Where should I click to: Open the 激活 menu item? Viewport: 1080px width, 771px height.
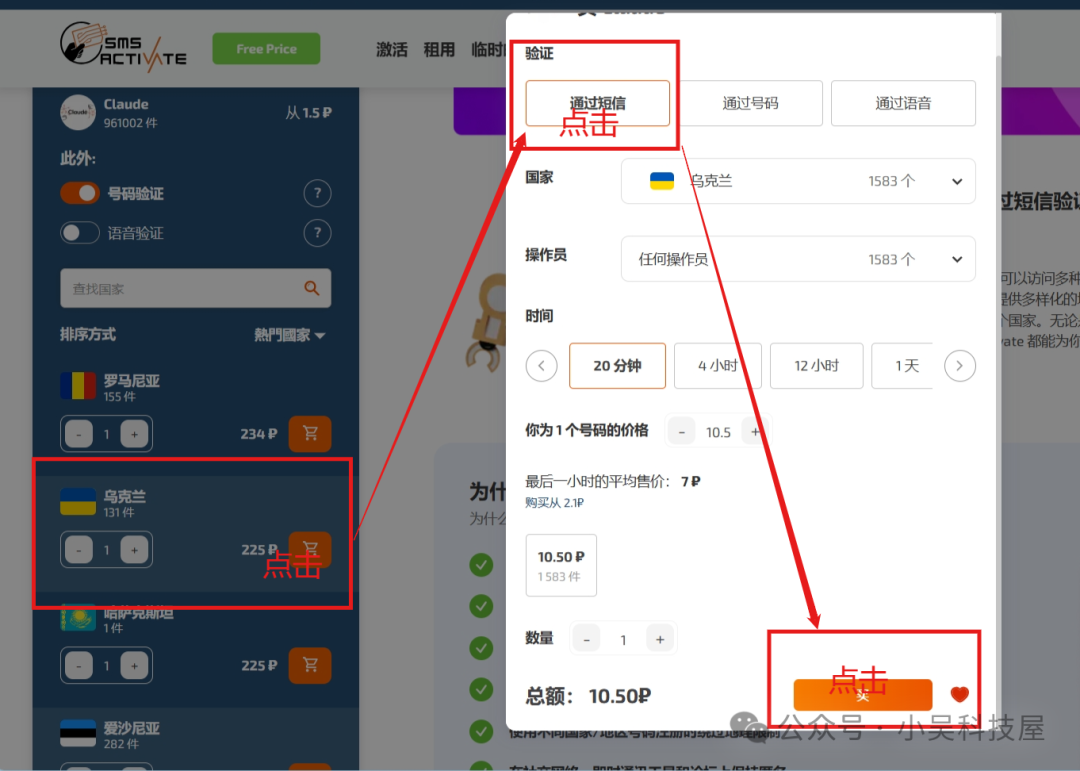pos(391,50)
